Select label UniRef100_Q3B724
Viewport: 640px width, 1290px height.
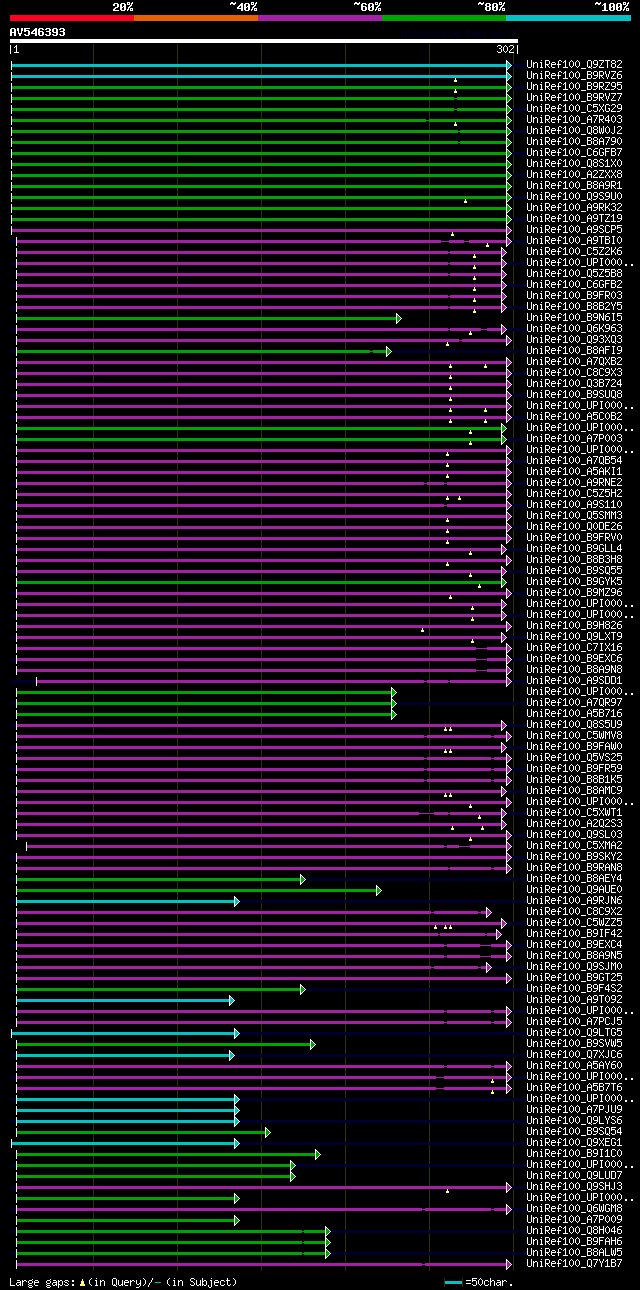574,383
